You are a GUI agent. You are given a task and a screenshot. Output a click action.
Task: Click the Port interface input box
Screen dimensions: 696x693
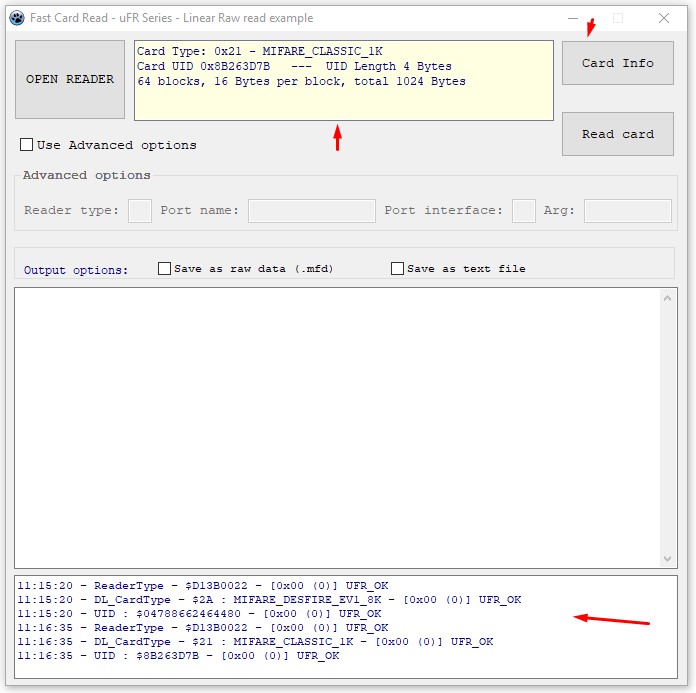(x=523, y=210)
